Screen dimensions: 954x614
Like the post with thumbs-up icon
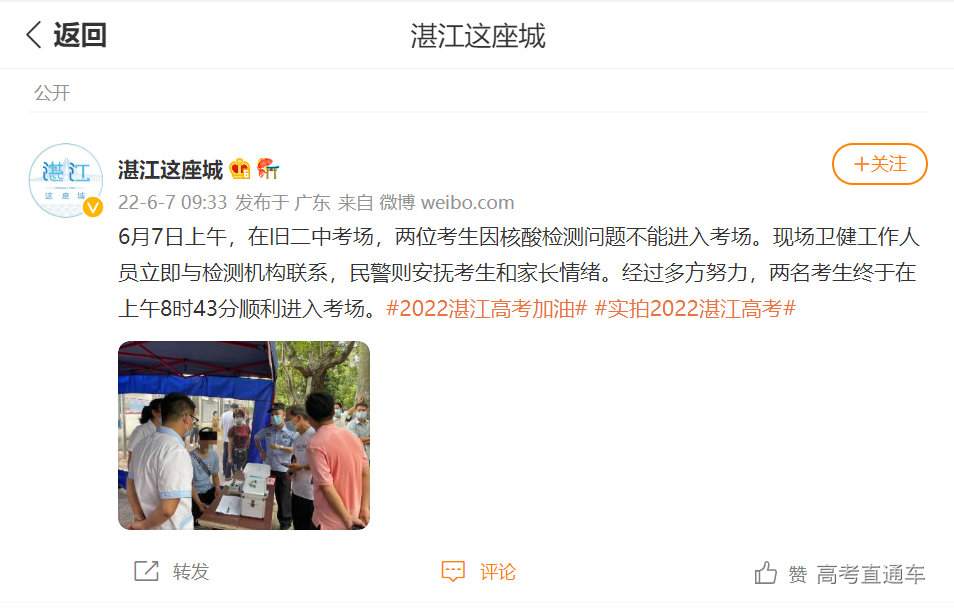coord(765,573)
